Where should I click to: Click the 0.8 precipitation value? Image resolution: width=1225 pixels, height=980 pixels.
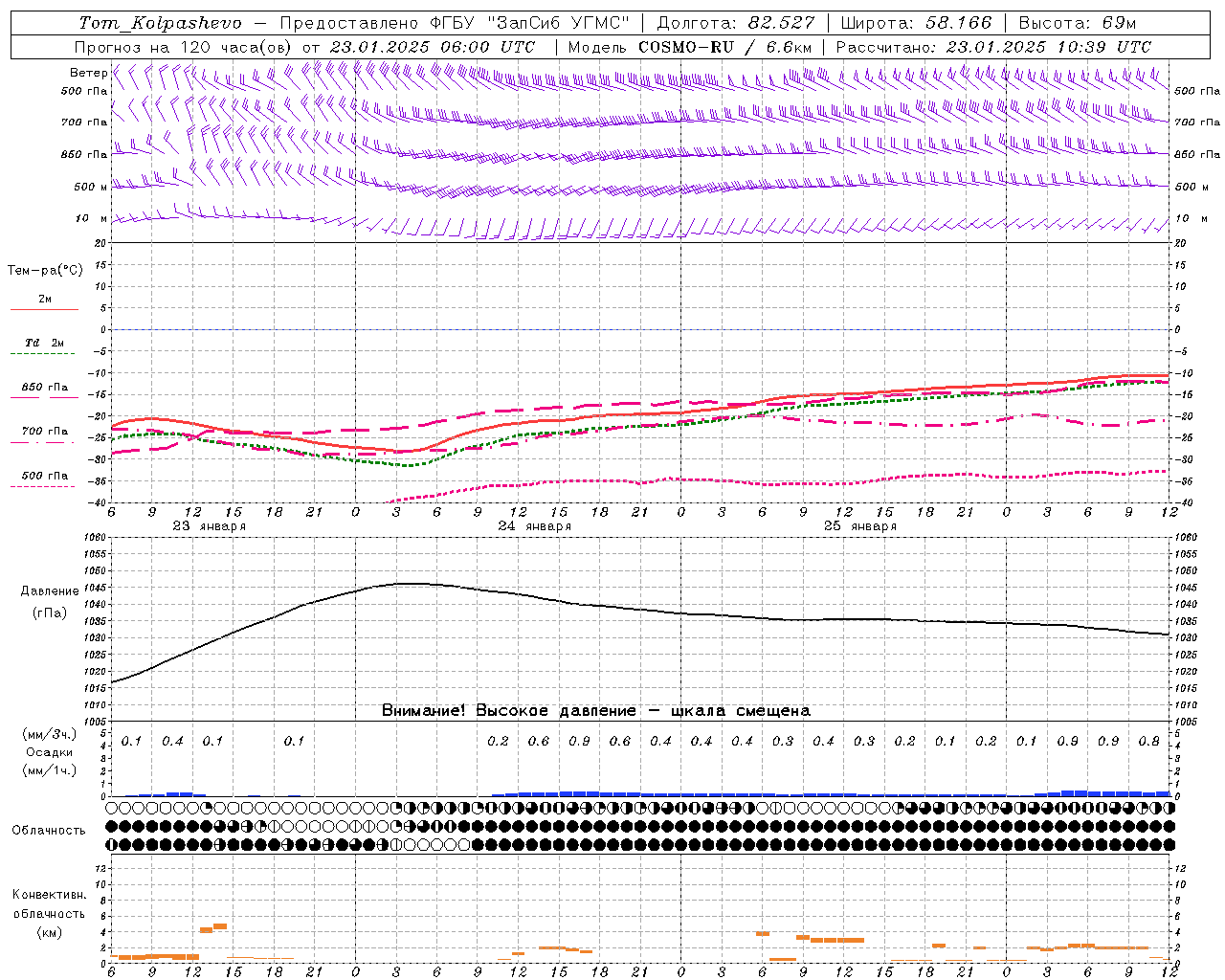1148,741
